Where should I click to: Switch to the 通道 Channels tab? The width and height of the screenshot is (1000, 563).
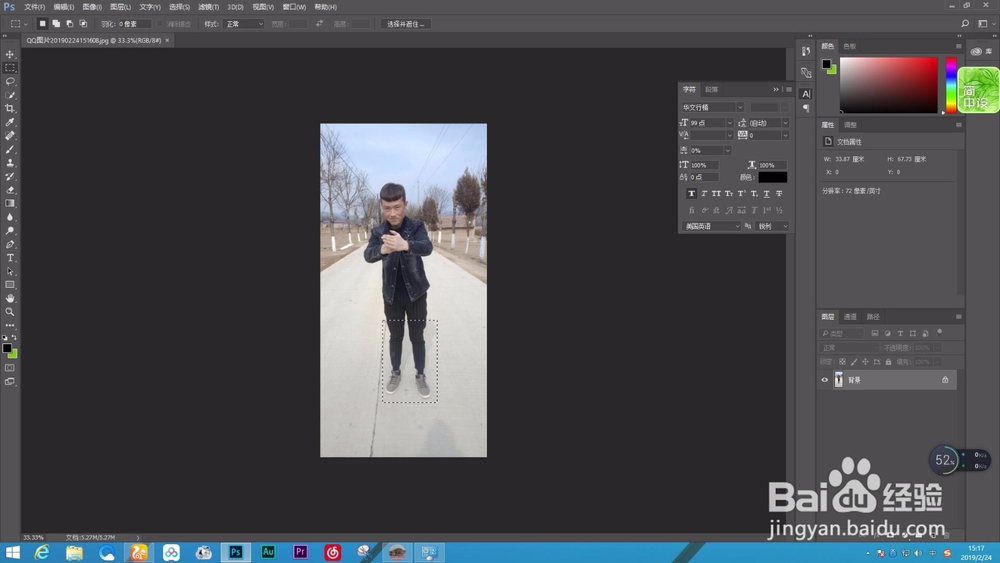850,317
